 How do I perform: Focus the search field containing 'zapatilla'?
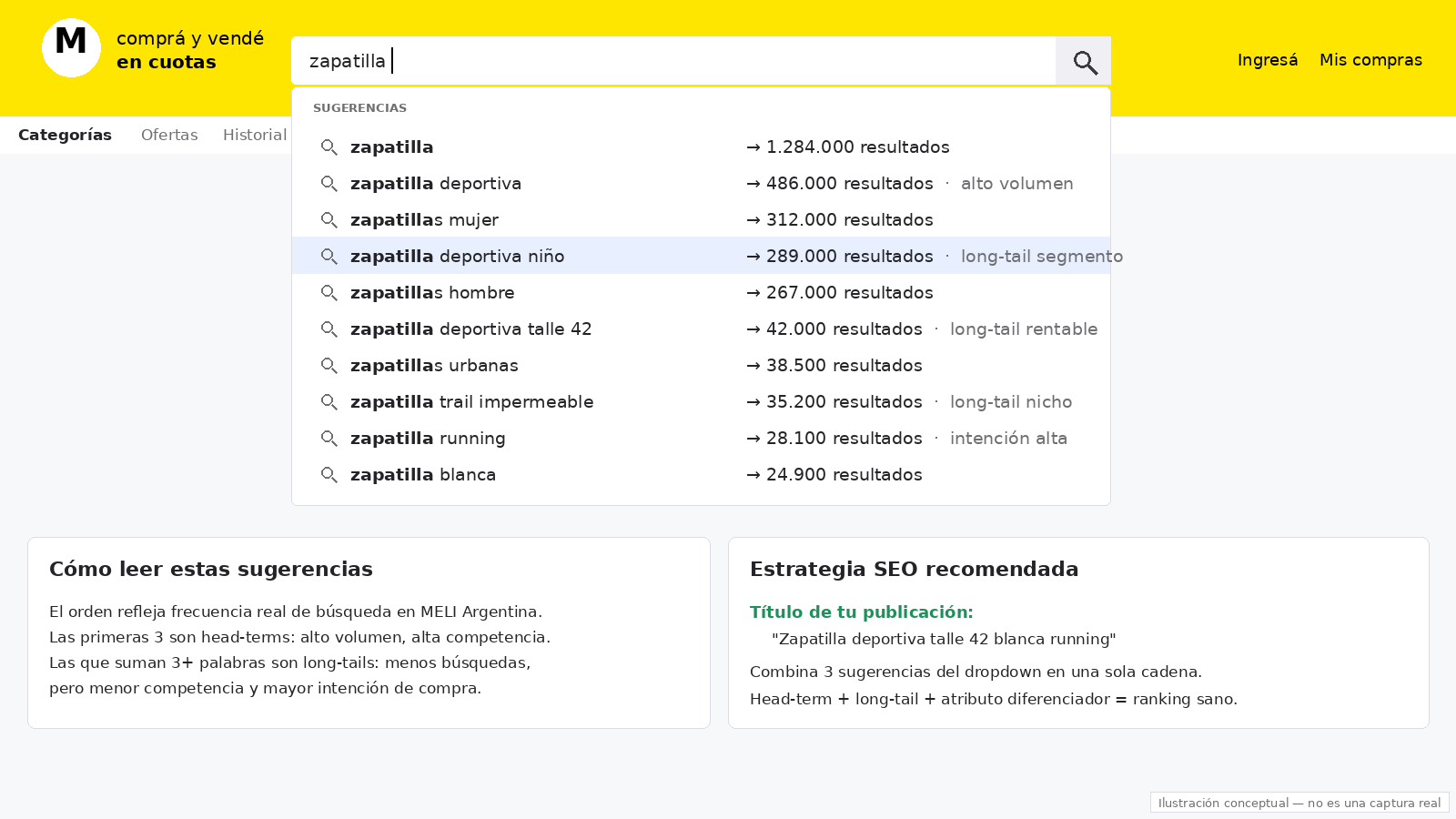pyautogui.click(x=673, y=61)
